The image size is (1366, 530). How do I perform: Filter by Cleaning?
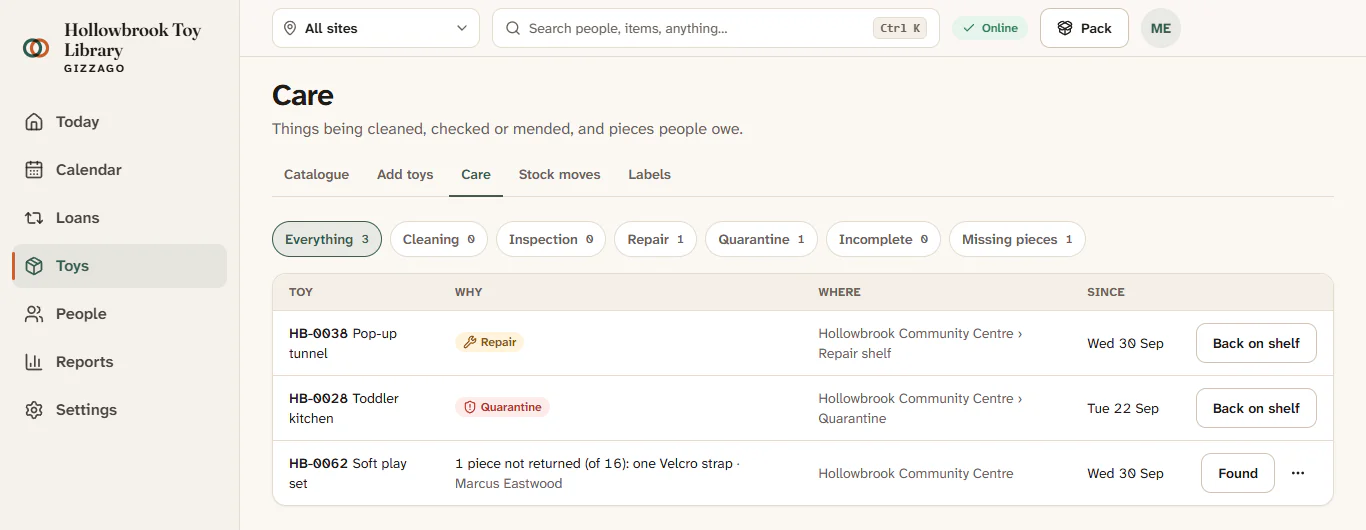(439, 239)
